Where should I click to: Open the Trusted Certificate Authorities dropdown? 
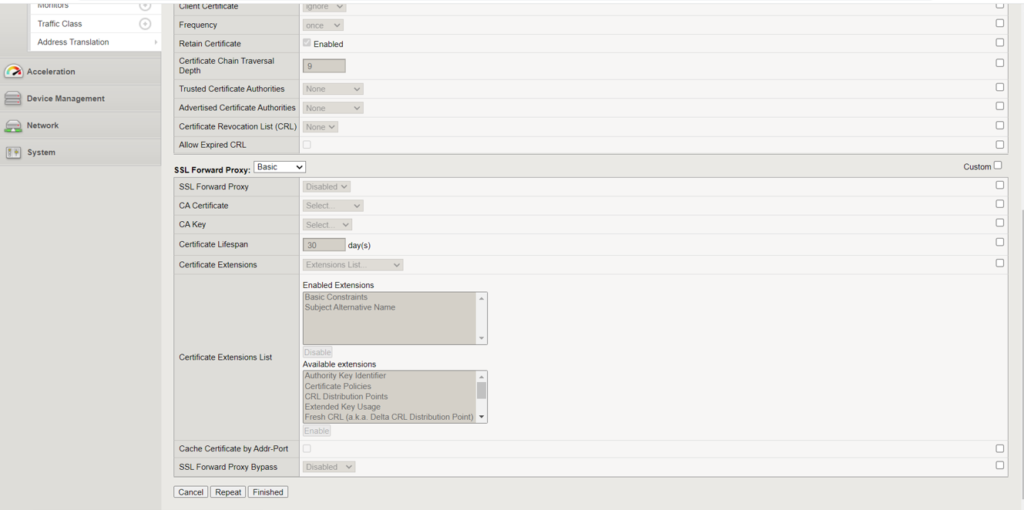pos(333,89)
